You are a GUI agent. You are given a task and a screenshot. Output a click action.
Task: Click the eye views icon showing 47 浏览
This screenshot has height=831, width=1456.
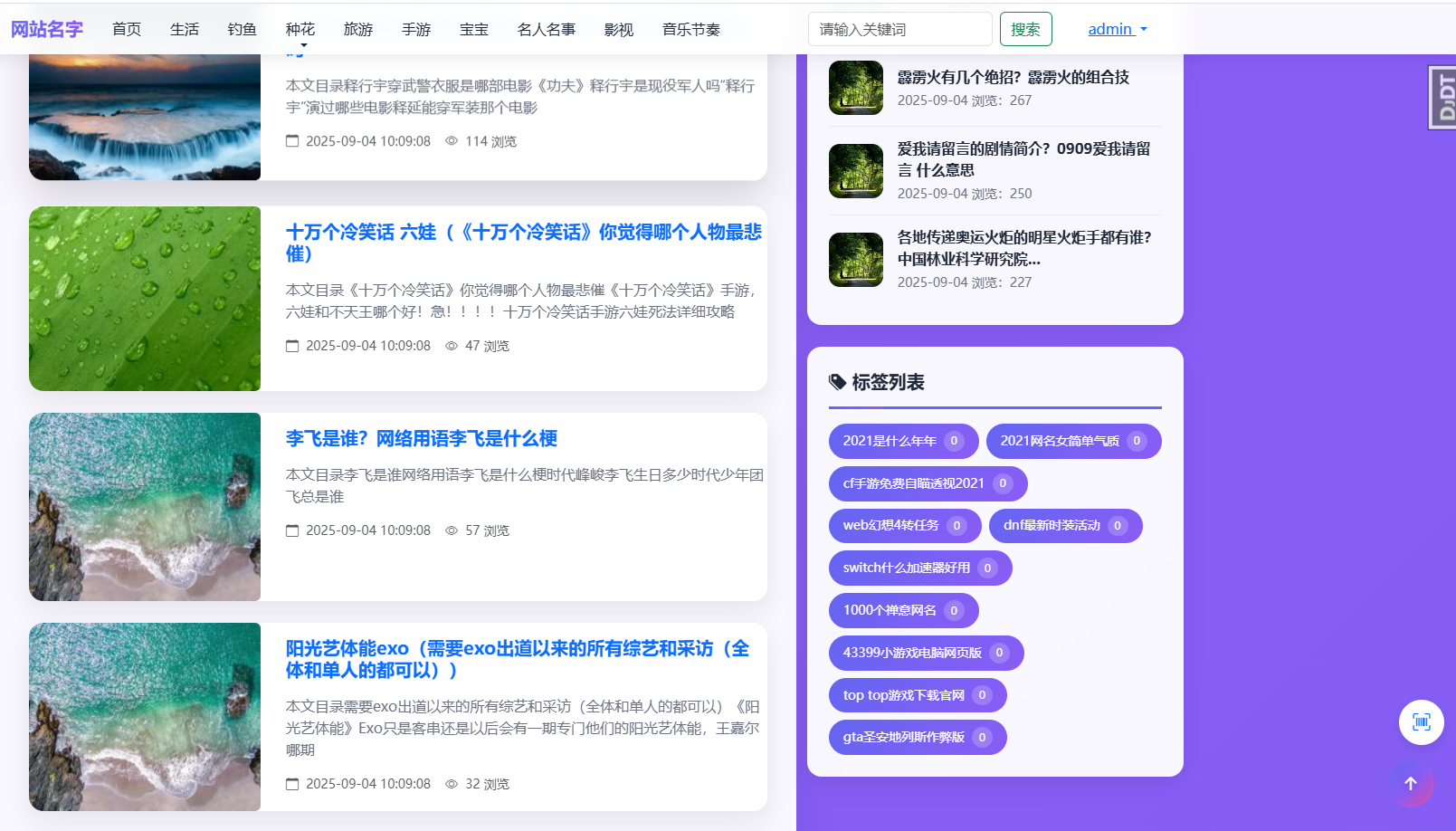coord(452,346)
